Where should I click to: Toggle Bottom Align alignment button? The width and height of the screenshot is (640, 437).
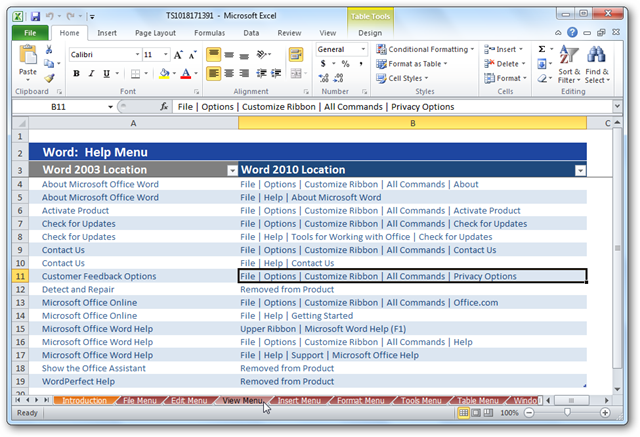(x=244, y=55)
